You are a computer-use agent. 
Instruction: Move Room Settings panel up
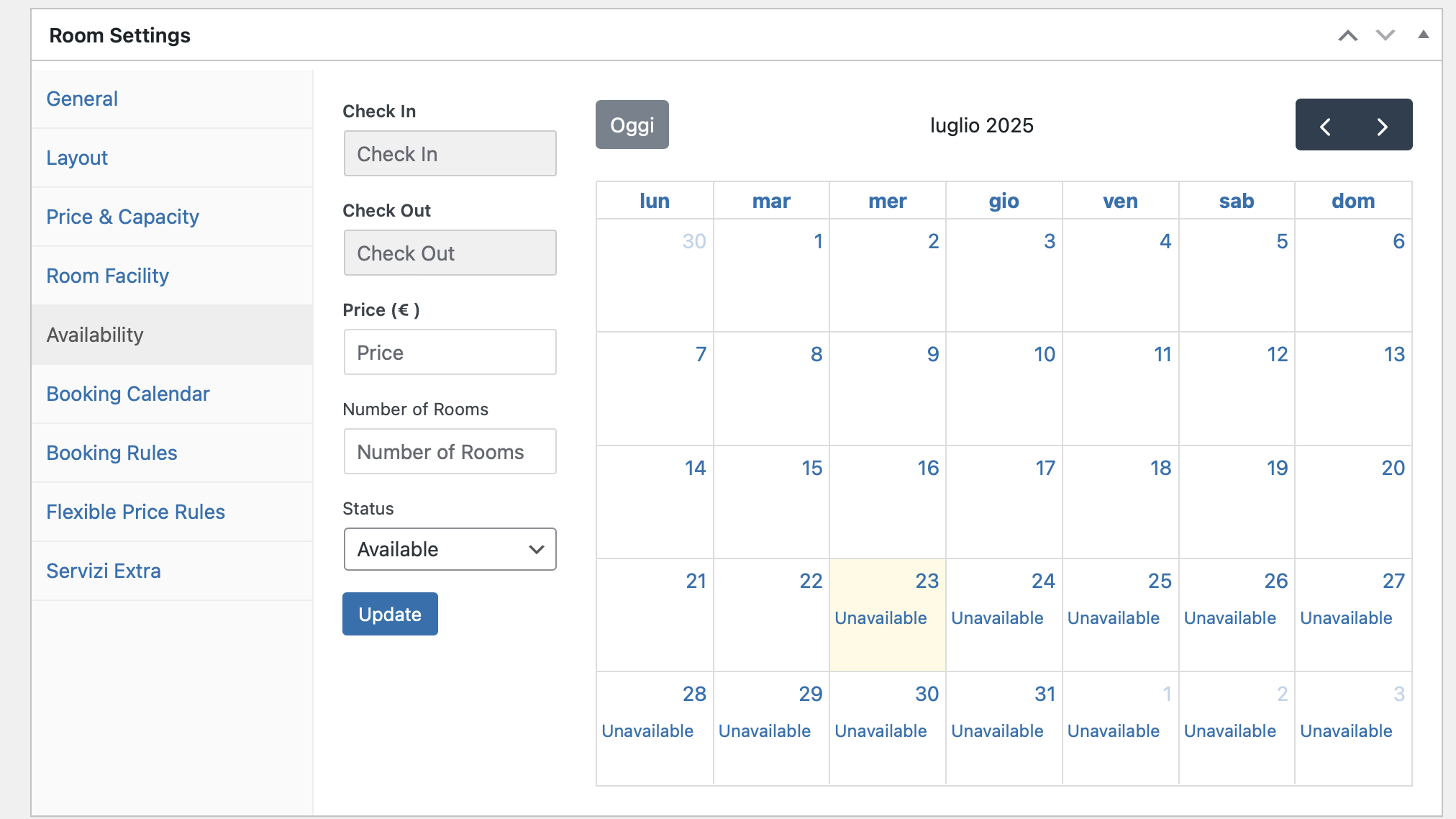tap(1348, 35)
